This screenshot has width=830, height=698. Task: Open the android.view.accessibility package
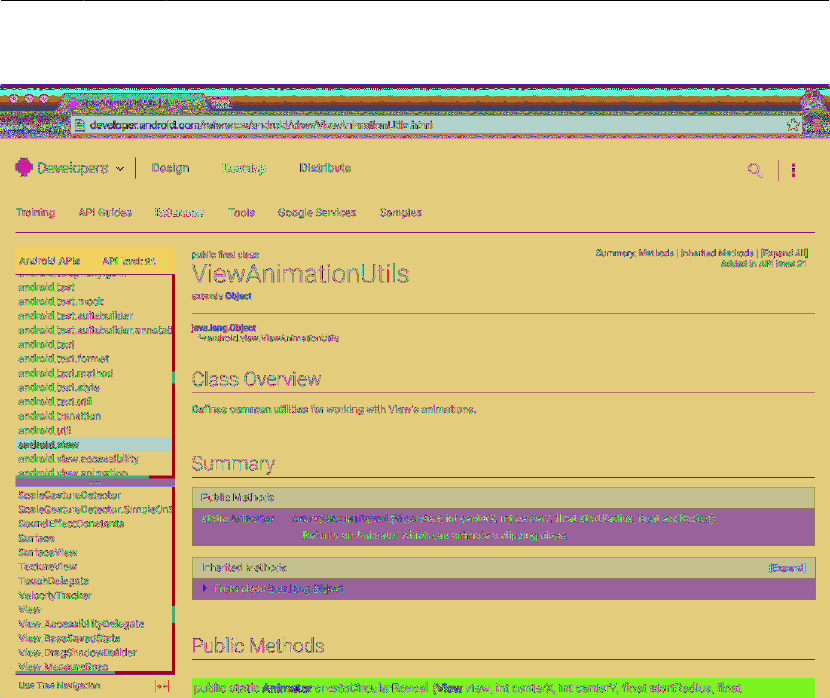(x=78, y=459)
